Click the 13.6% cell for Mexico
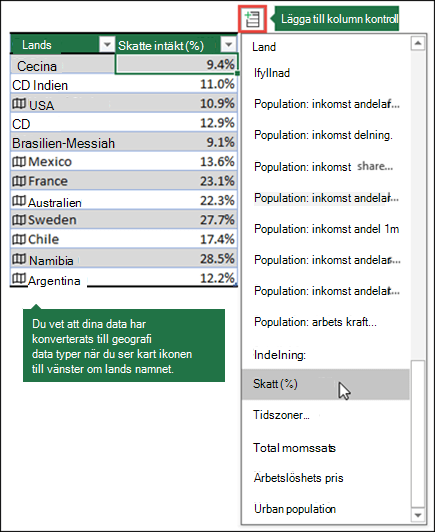Screen dimensions: 435x532 pyautogui.click(x=176, y=162)
